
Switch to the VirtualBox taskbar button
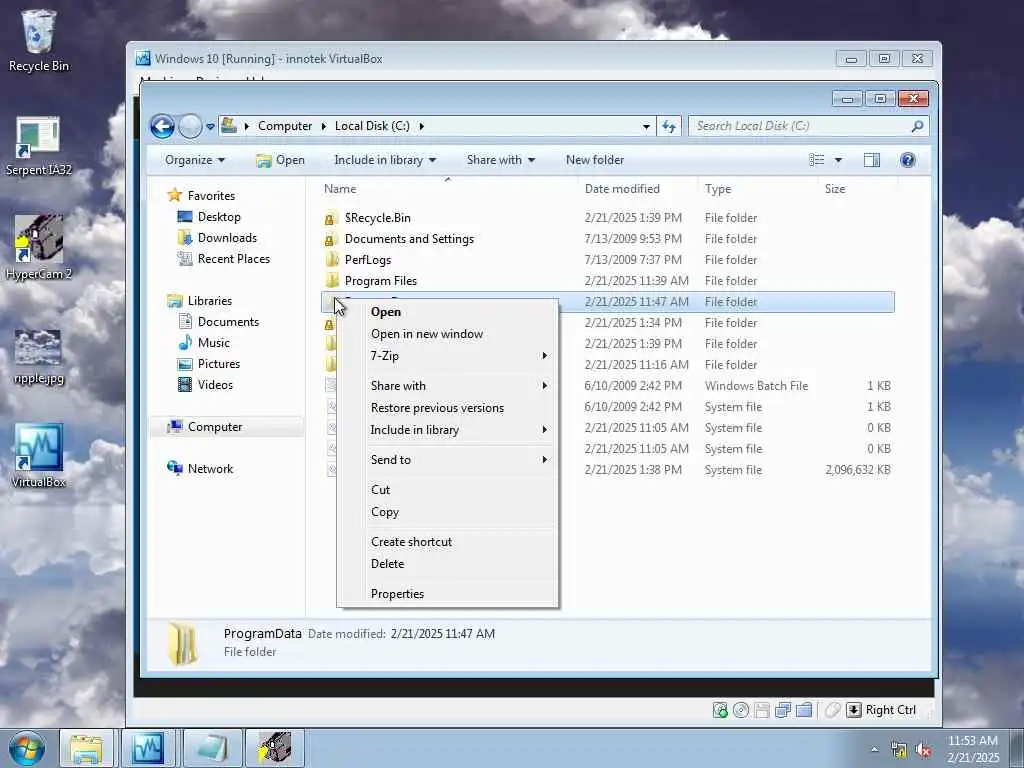pos(148,748)
